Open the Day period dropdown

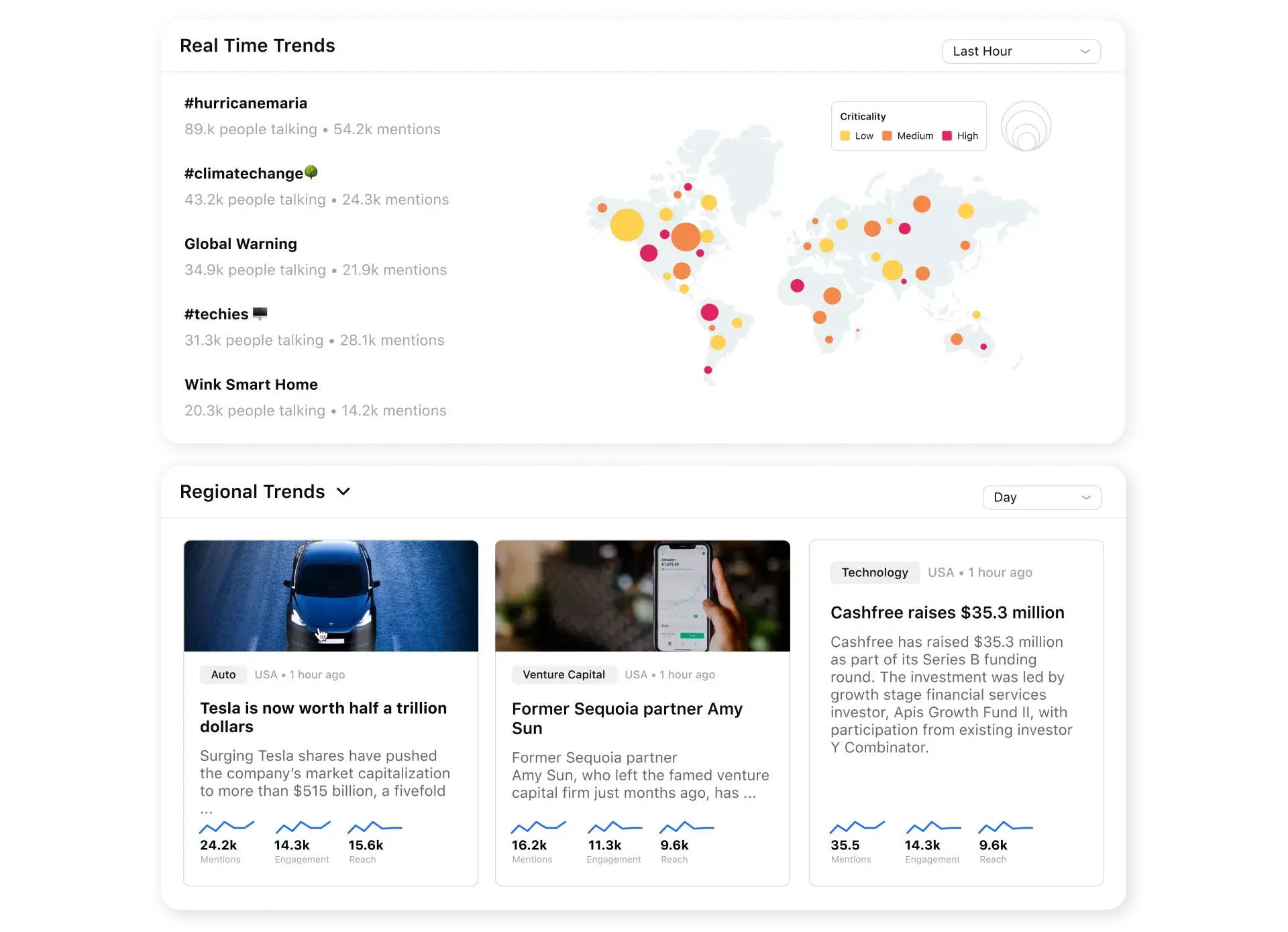click(1041, 497)
